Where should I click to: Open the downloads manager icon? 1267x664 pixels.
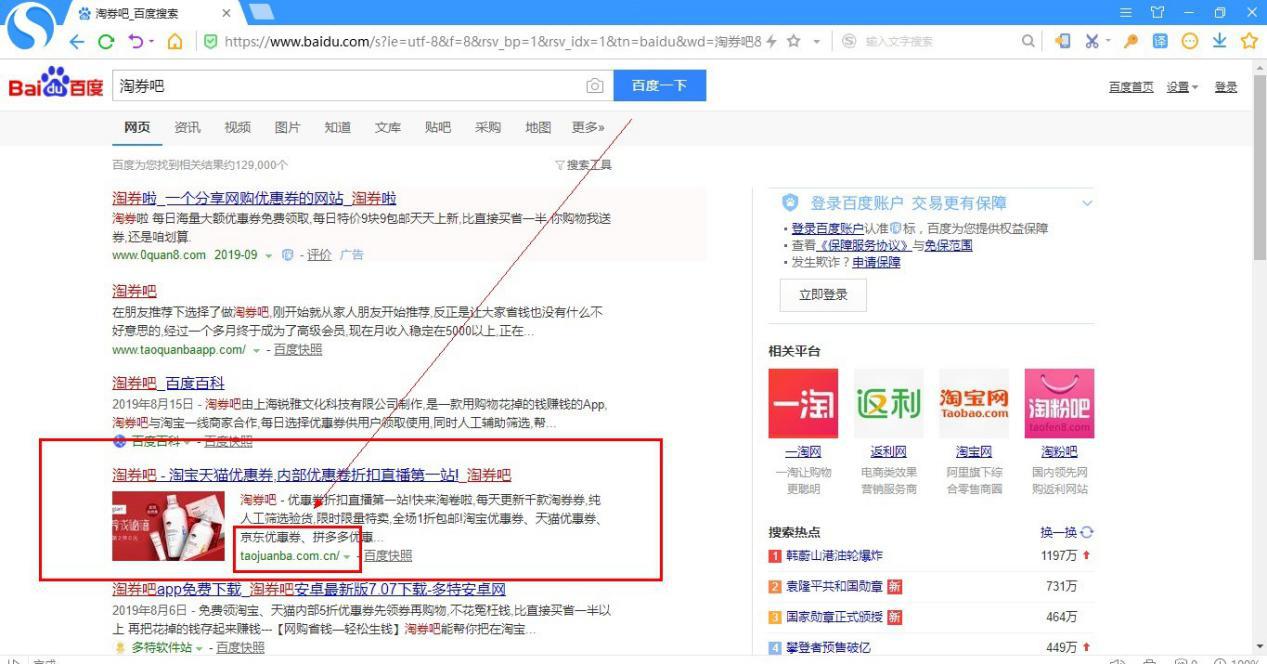pos(1220,41)
